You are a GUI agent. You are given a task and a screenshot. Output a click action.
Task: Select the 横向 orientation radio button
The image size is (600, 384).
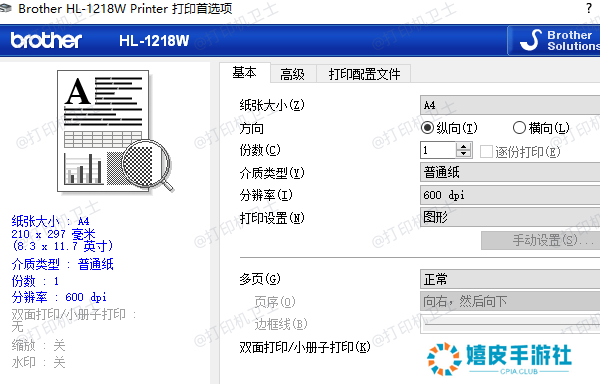(519, 128)
